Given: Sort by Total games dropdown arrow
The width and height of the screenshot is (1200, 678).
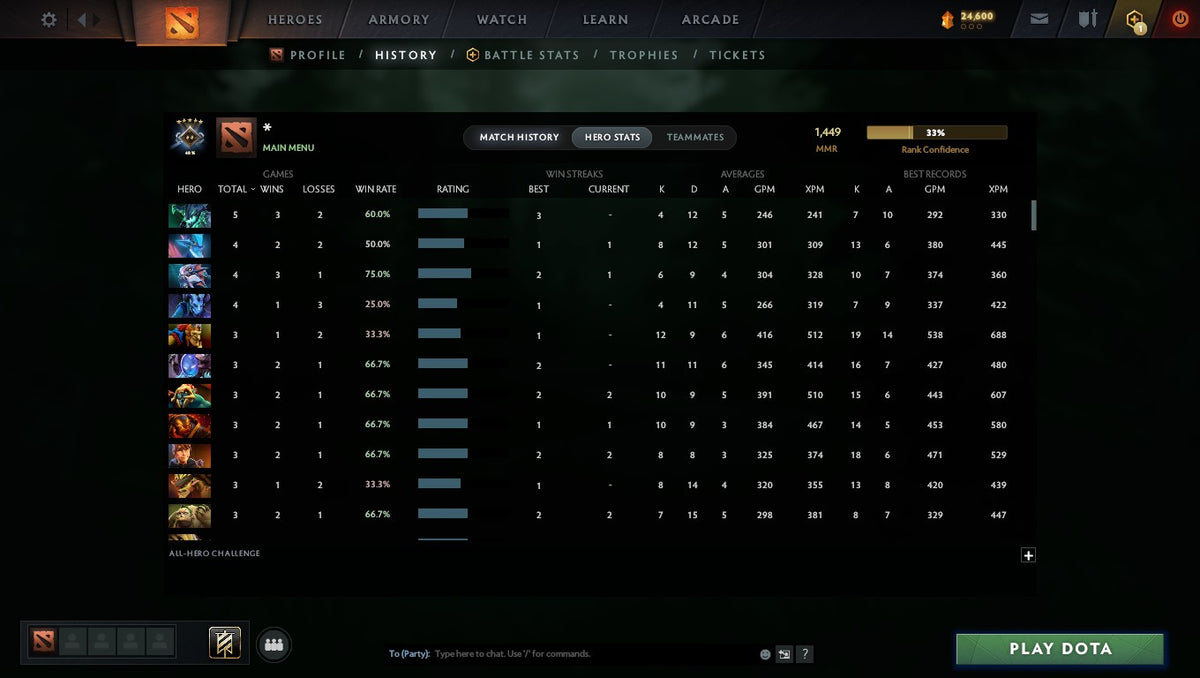Looking at the screenshot, I should click(x=252, y=189).
